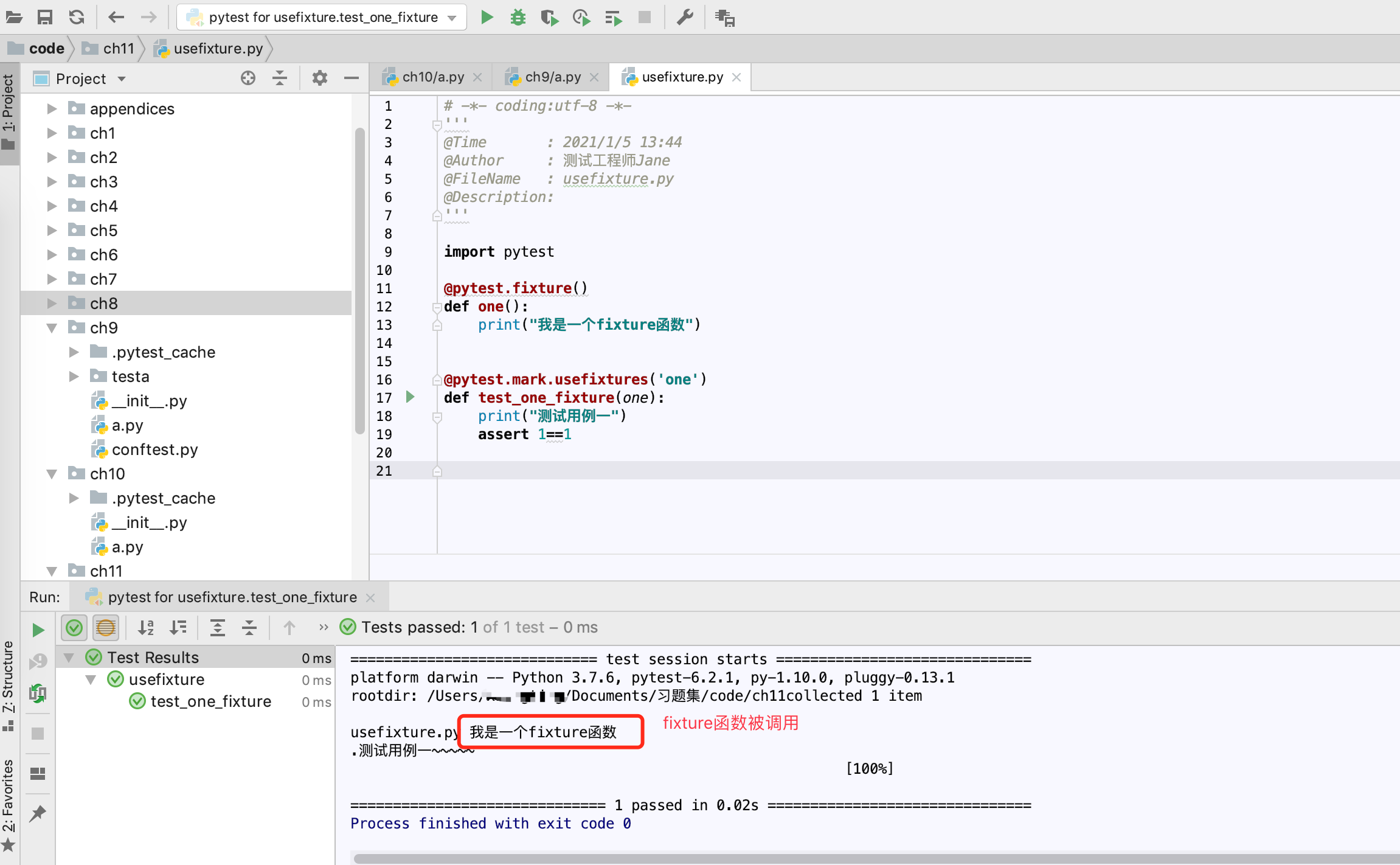Click the console horizontal scrollbar
Viewport: 1400px width, 865px height.
click(x=851, y=858)
